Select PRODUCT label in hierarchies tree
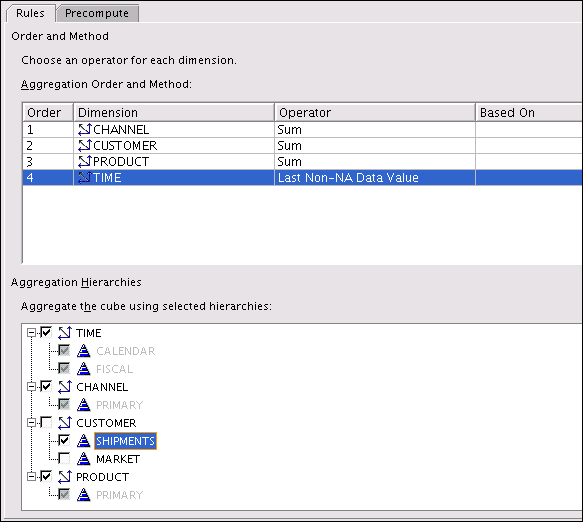This screenshot has width=583, height=522. tap(103, 477)
